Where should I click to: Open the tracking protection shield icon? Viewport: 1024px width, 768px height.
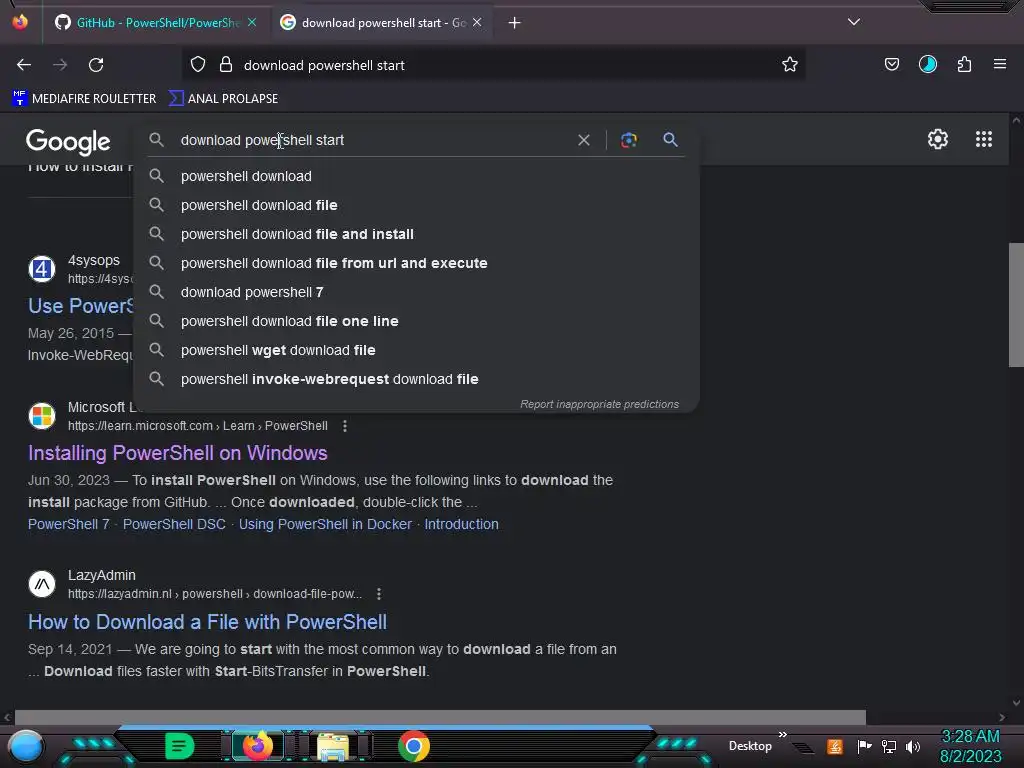click(198, 65)
